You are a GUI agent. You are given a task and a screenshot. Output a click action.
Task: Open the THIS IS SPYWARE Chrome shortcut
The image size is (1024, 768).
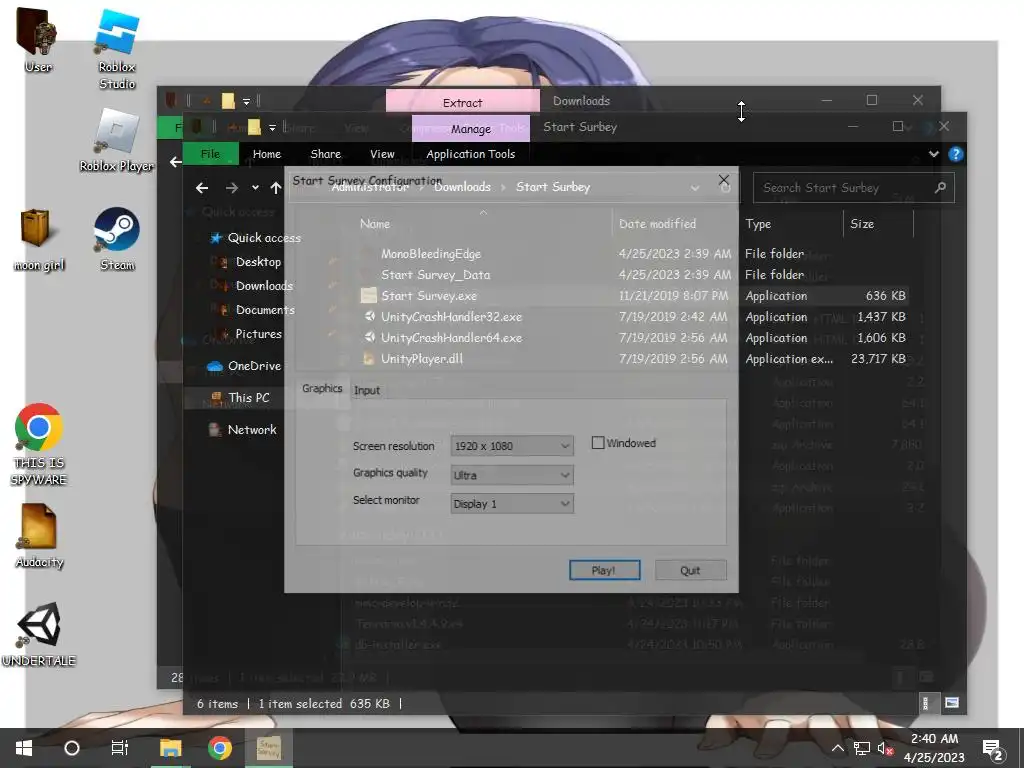[39, 444]
